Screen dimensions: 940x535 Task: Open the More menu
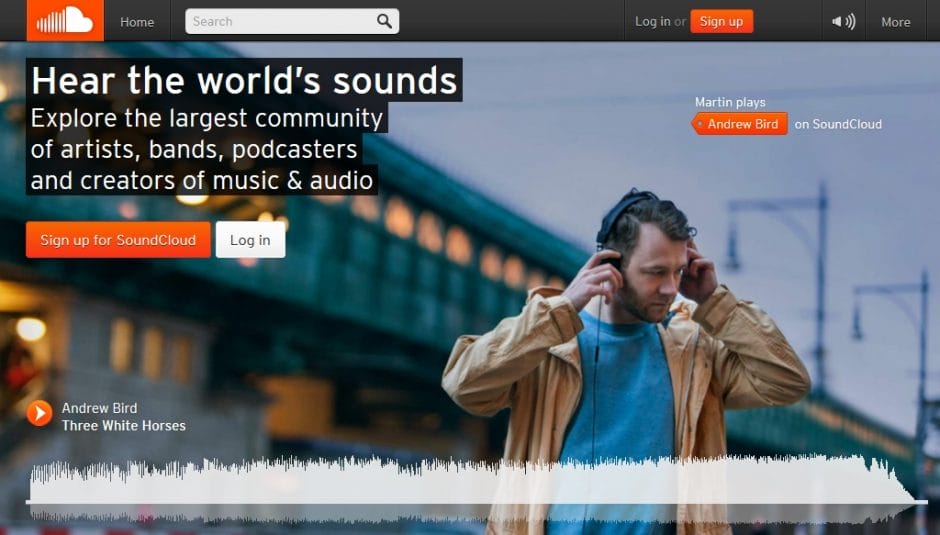[895, 22]
